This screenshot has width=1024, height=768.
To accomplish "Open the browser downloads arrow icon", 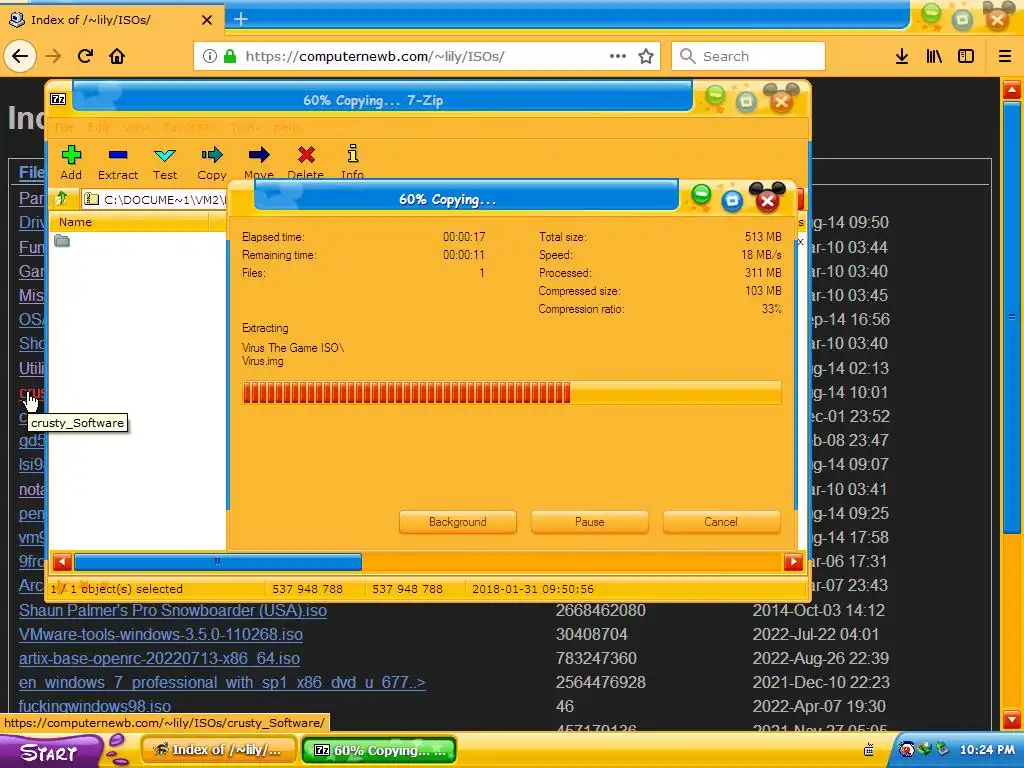I will [x=902, y=57].
